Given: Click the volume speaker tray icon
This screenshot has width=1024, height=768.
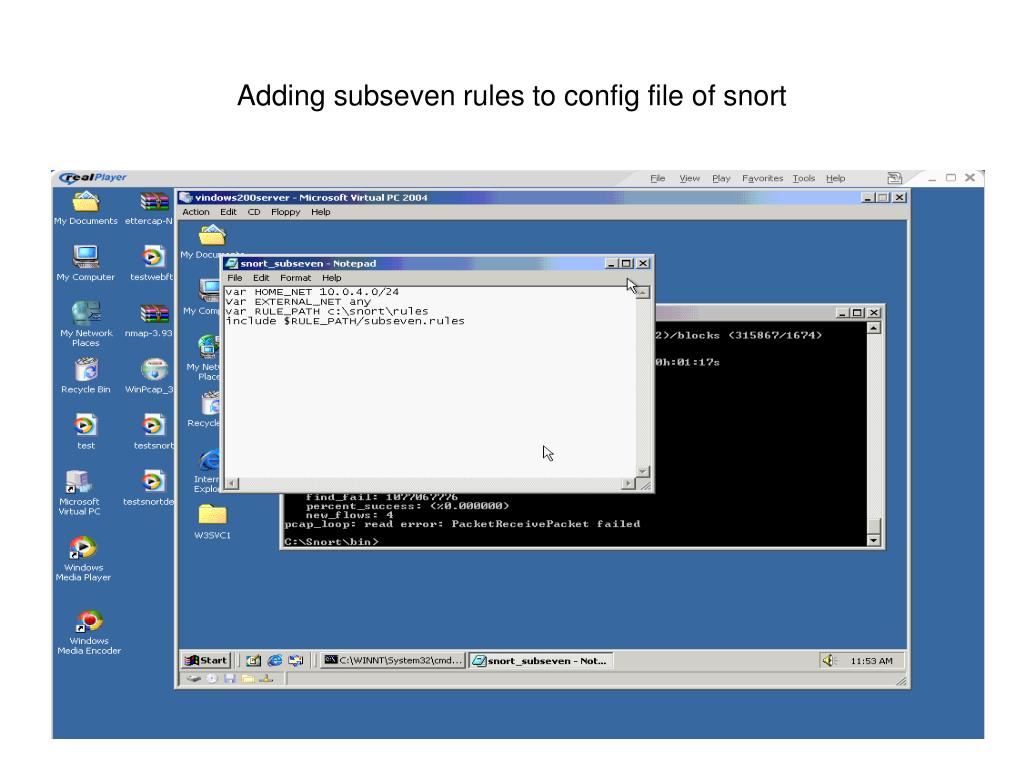Looking at the screenshot, I should tap(829, 661).
